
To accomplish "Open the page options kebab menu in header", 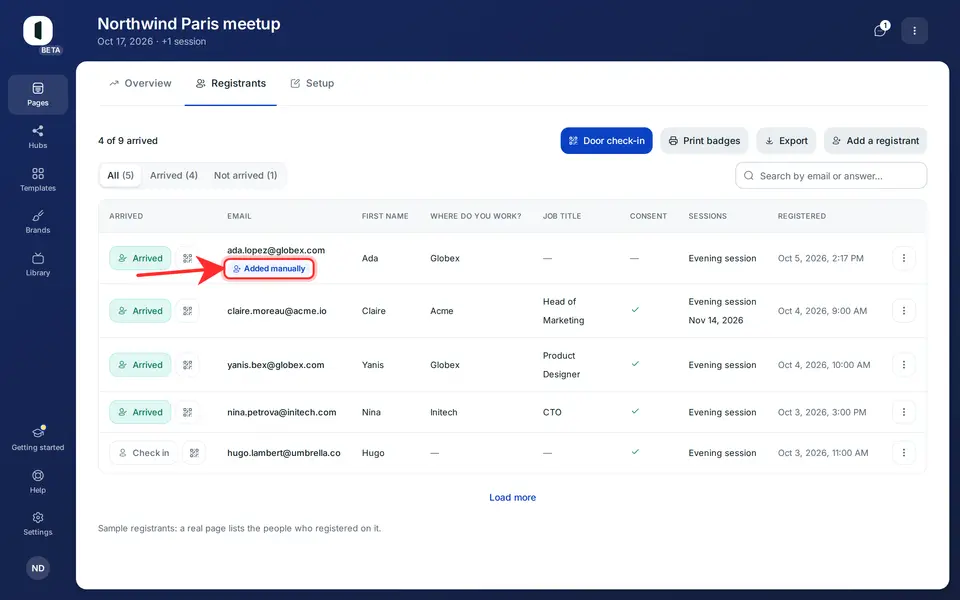I will [x=915, y=31].
